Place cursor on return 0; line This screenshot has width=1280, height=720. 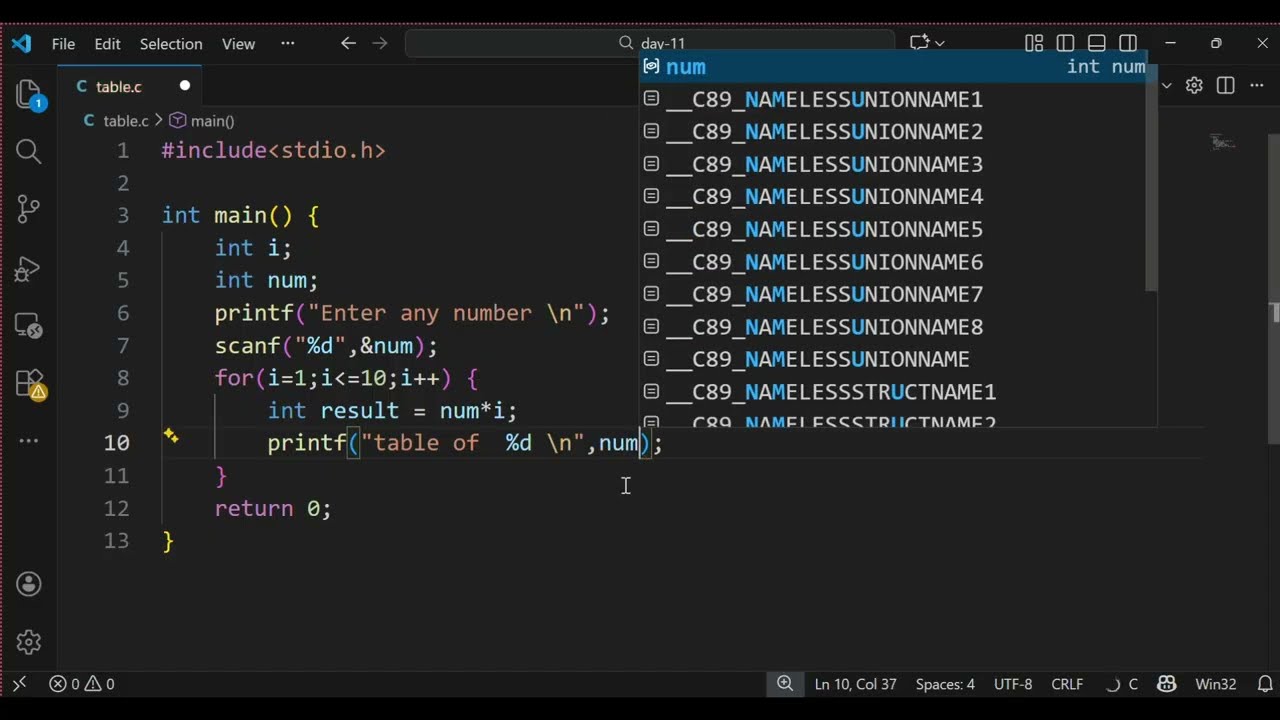[x=272, y=508]
